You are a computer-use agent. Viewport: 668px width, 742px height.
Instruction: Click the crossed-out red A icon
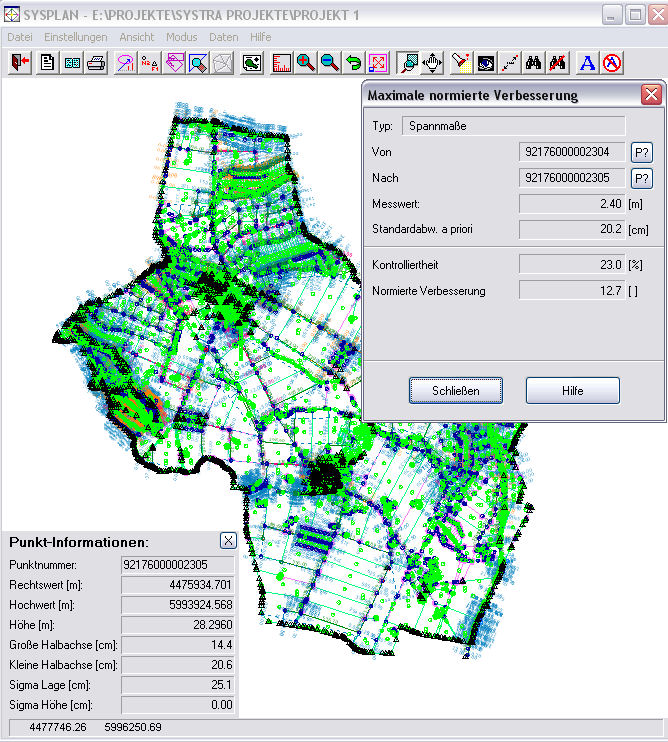[x=612, y=63]
